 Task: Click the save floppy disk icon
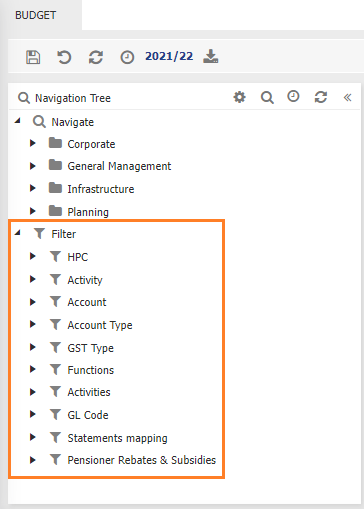pos(33,57)
